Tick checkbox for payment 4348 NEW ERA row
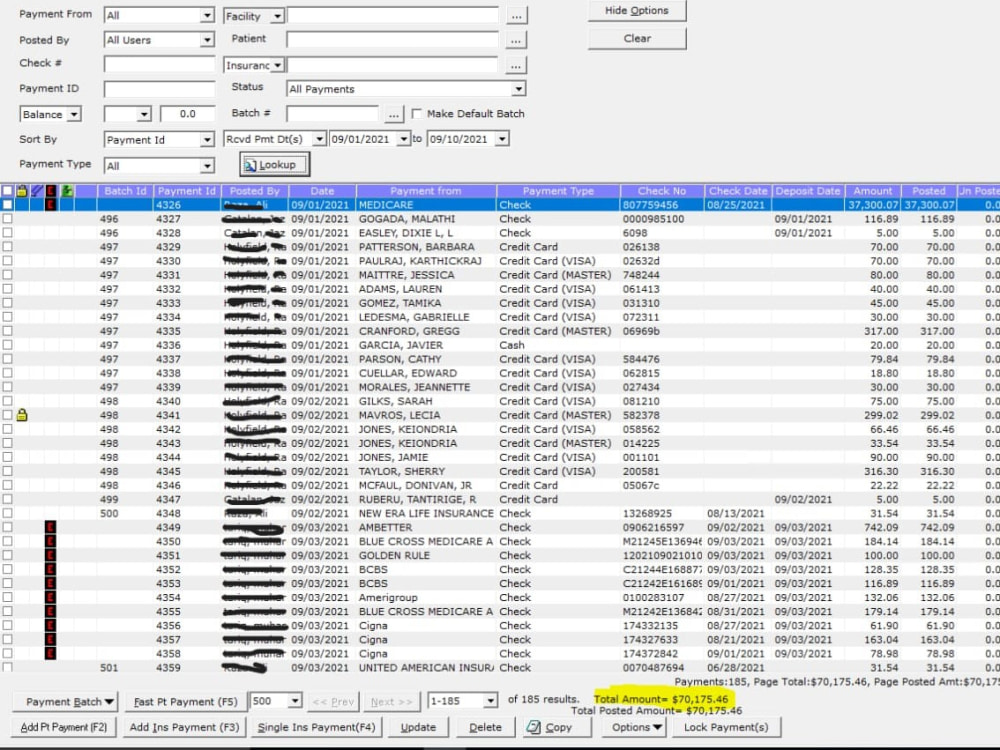Screen dimensions: 1000x750 point(7,513)
